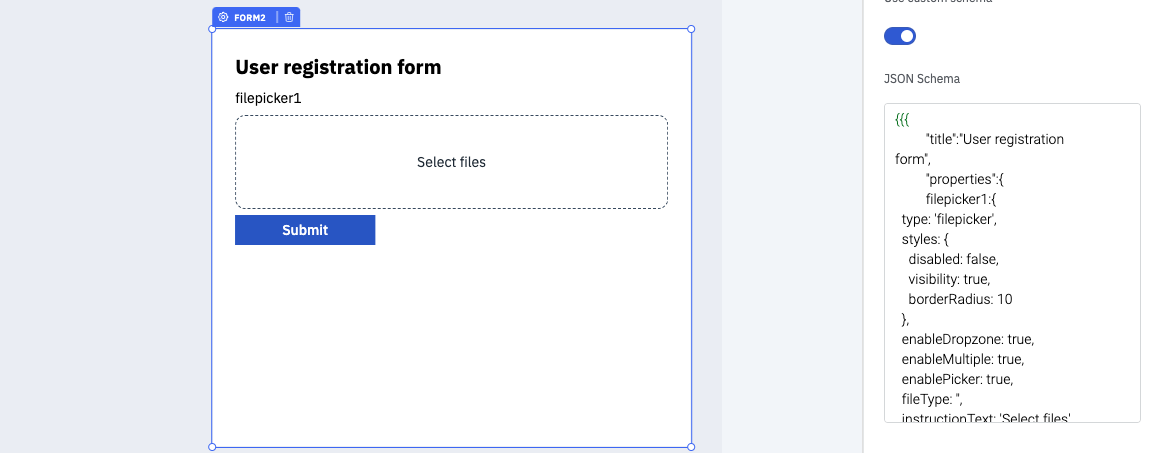Click the User registration form heading

tap(338, 67)
